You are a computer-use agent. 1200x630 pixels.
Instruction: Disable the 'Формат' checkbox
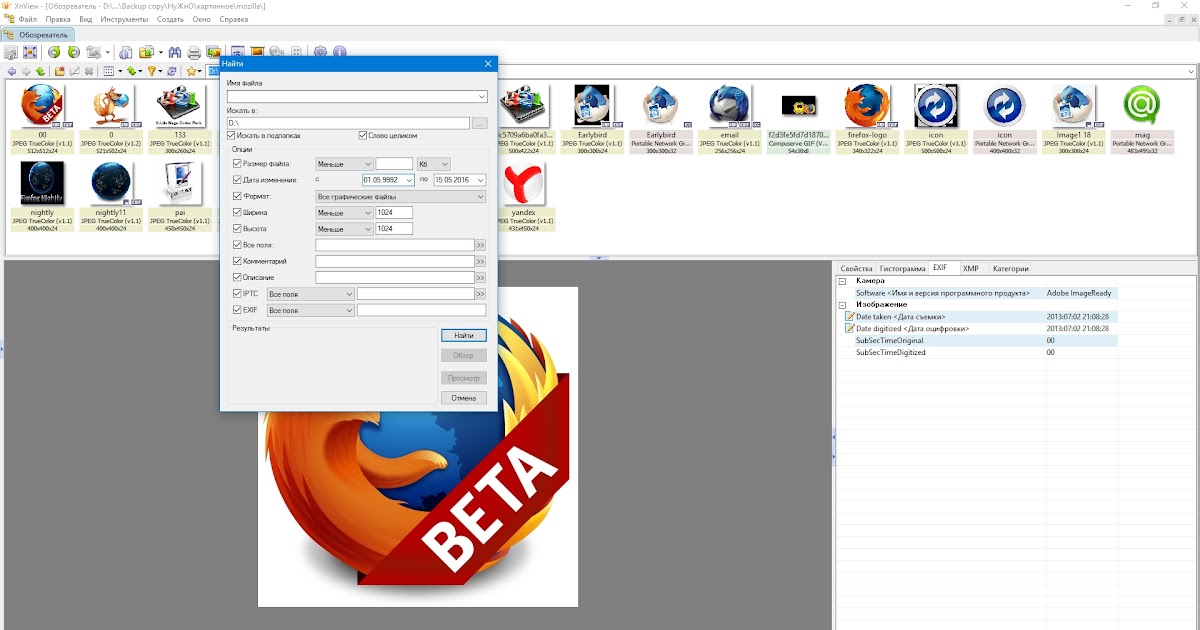237,196
